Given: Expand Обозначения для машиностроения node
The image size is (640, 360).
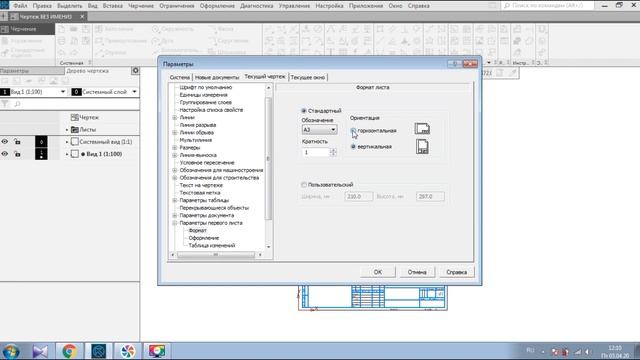Looking at the screenshot, I should [x=175, y=170].
